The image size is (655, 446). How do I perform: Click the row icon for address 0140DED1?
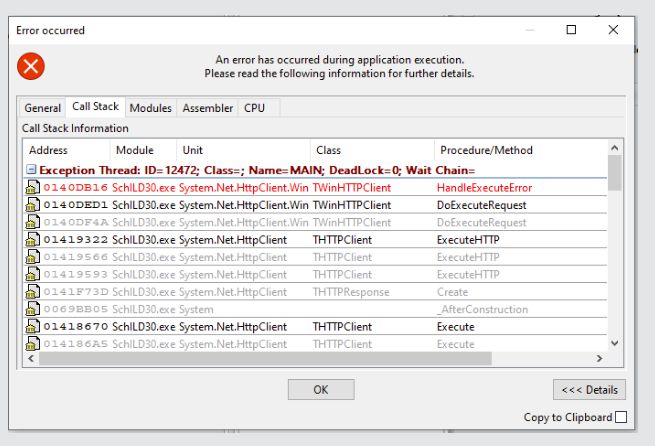tap(33, 205)
